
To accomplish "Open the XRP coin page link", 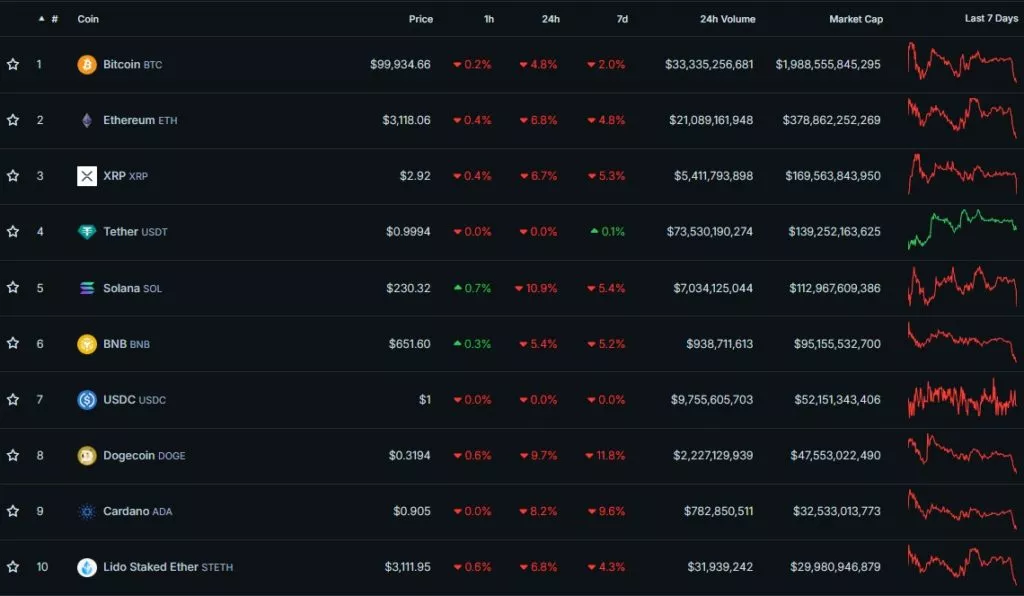I will pos(125,176).
